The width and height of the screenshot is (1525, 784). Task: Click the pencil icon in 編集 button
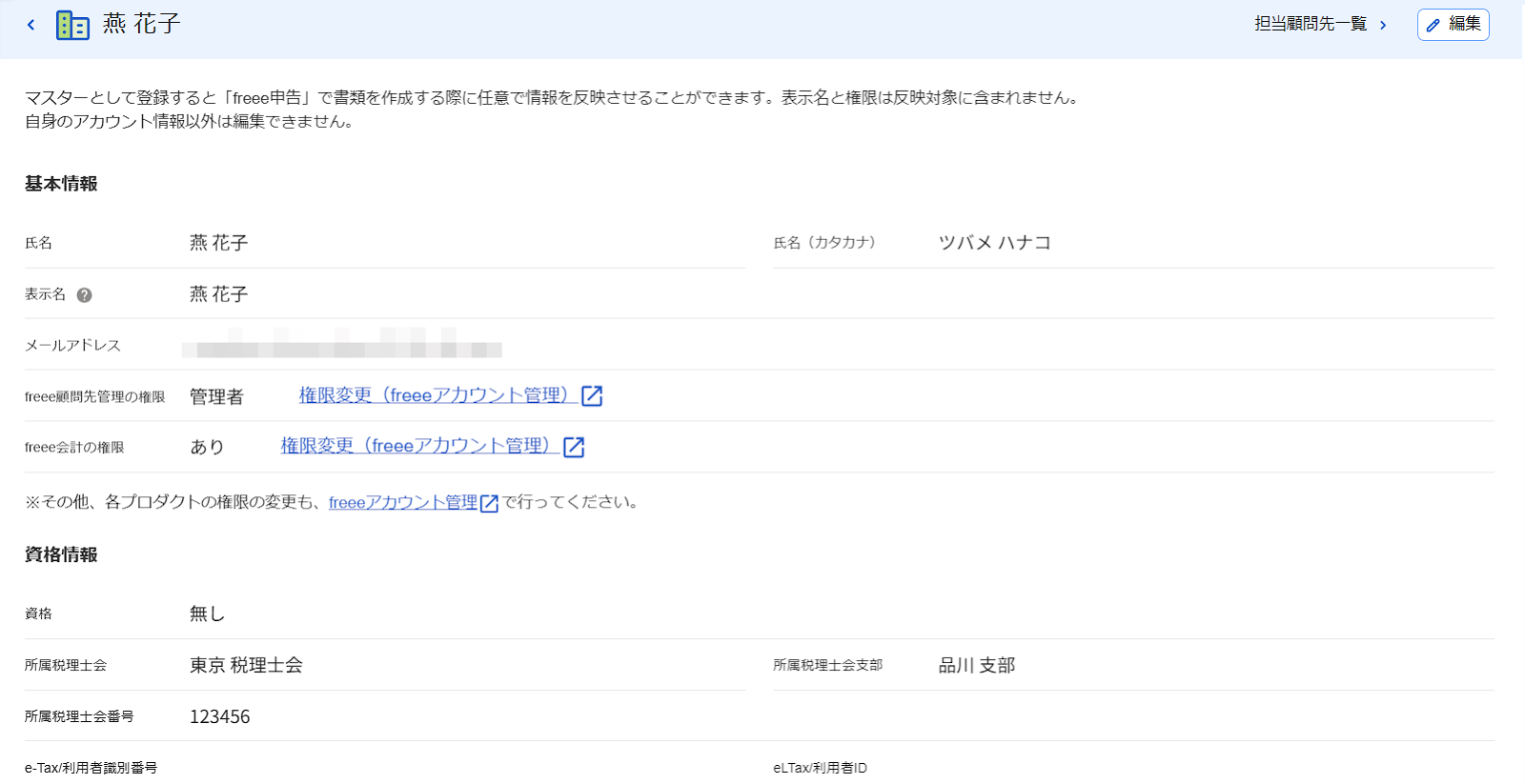pyautogui.click(x=1433, y=25)
